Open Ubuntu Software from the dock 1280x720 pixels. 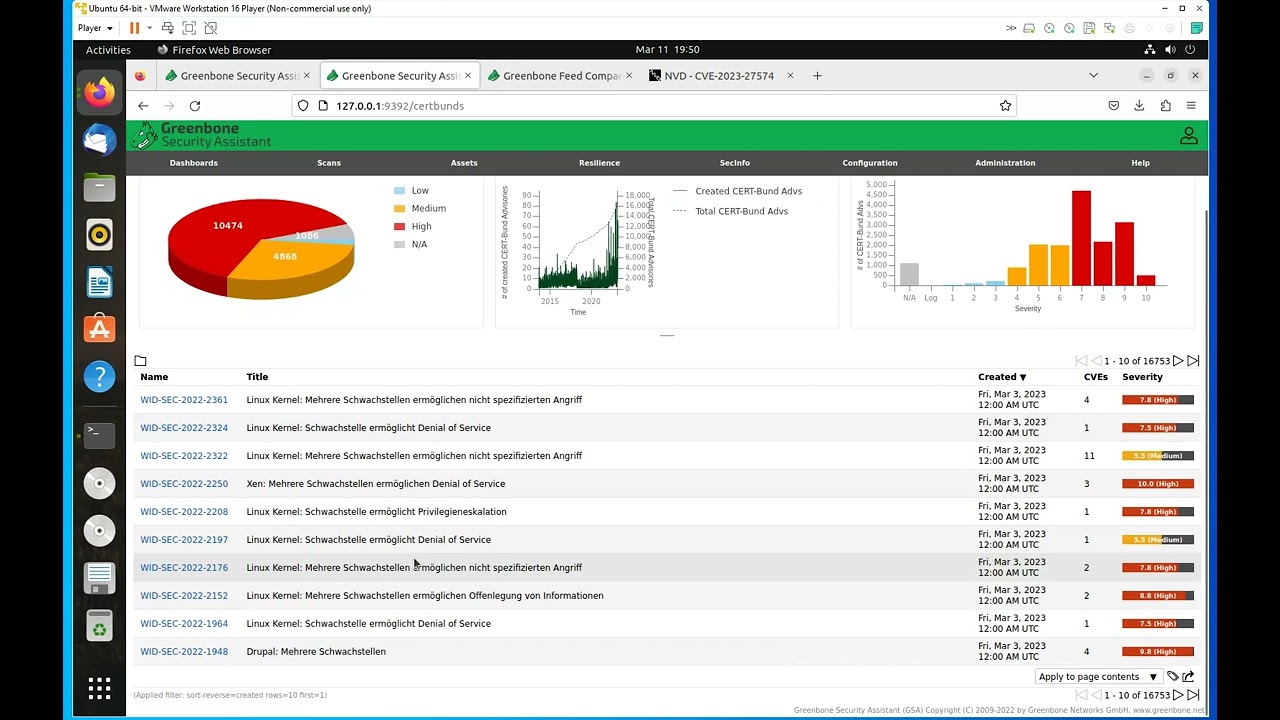[x=99, y=329]
